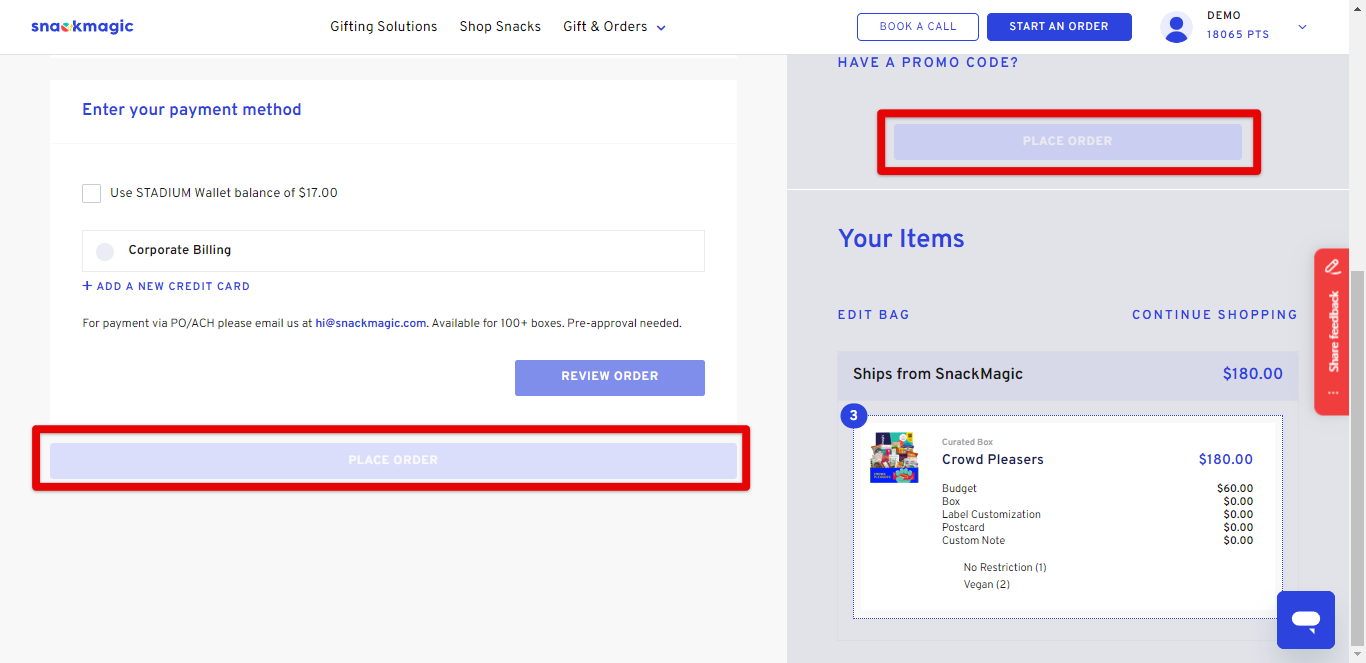This screenshot has width=1366, height=663.
Task: Click the Crowd Pleasers item title
Action: [x=993, y=460]
